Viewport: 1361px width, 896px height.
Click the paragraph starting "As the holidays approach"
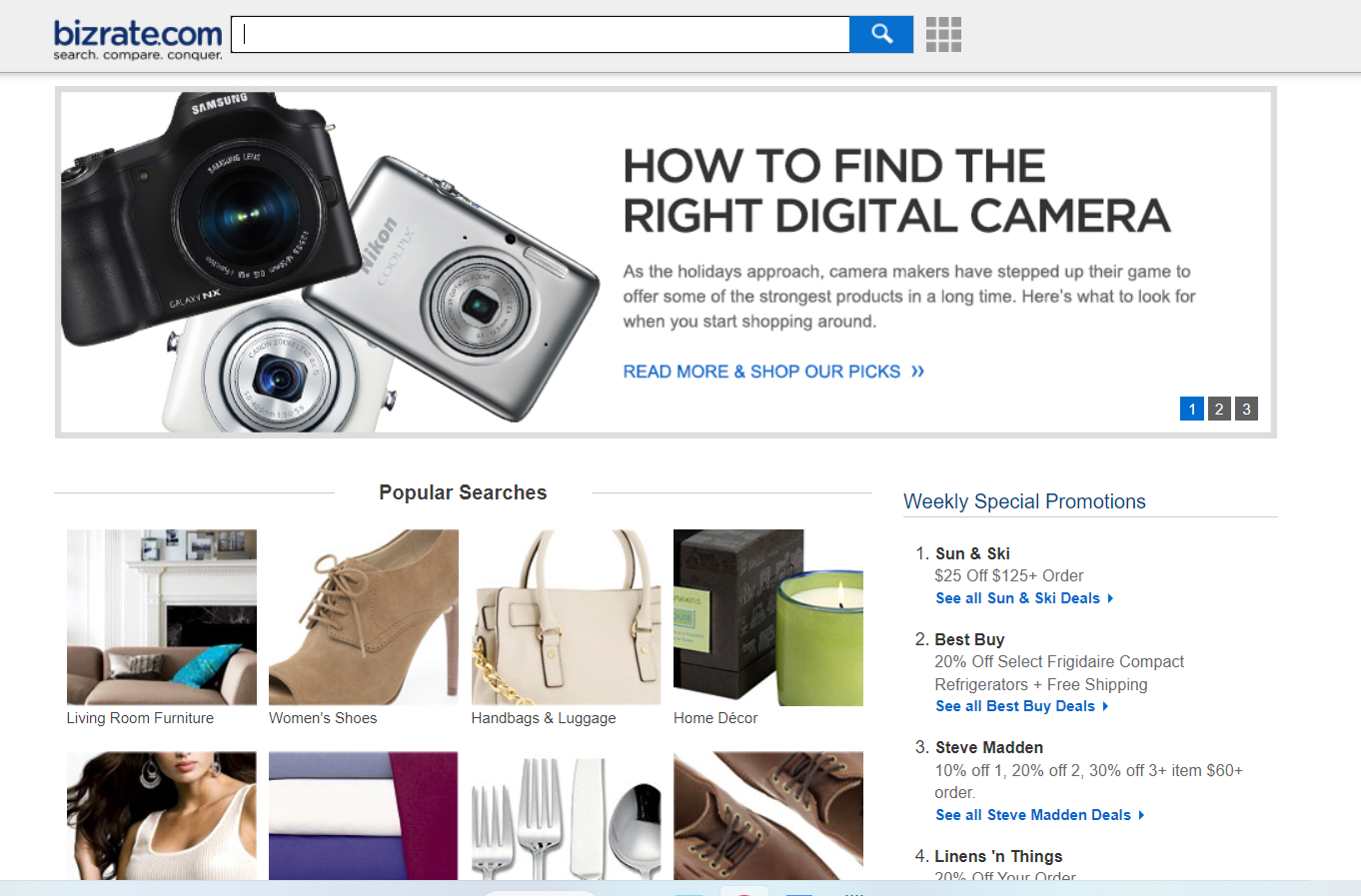tap(909, 297)
